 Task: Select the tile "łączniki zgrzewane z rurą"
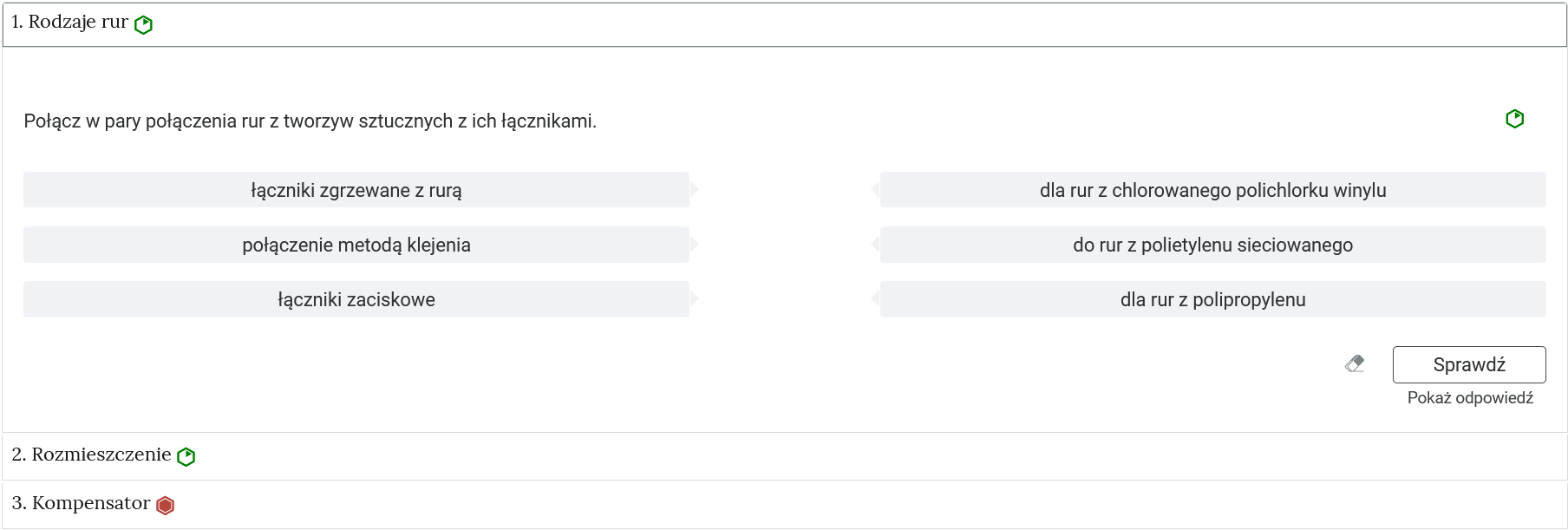coord(356,190)
